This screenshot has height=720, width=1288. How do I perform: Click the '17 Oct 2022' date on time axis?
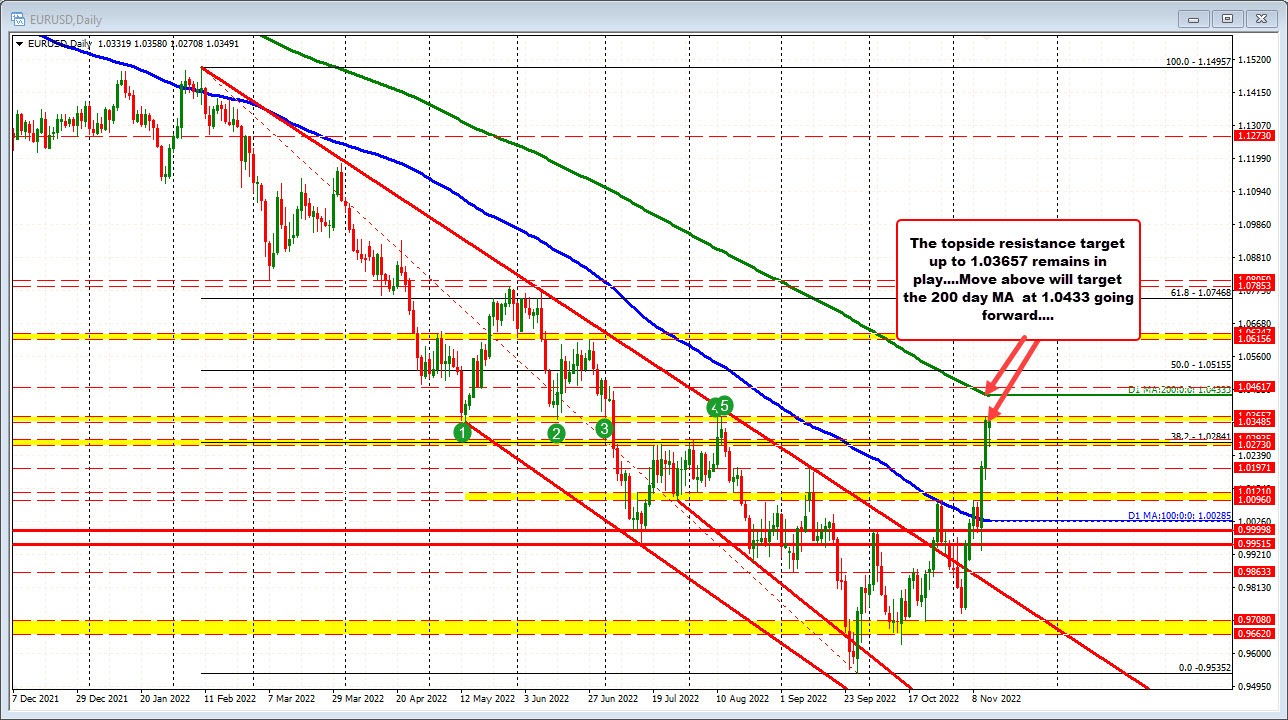[934, 698]
